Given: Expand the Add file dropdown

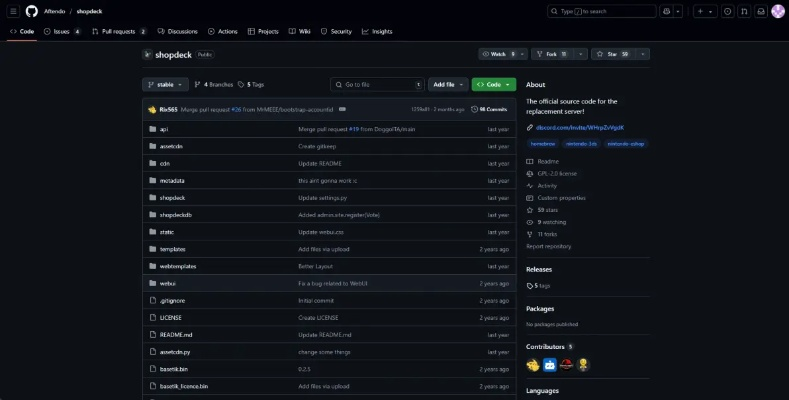Looking at the screenshot, I should (x=447, y=85).
